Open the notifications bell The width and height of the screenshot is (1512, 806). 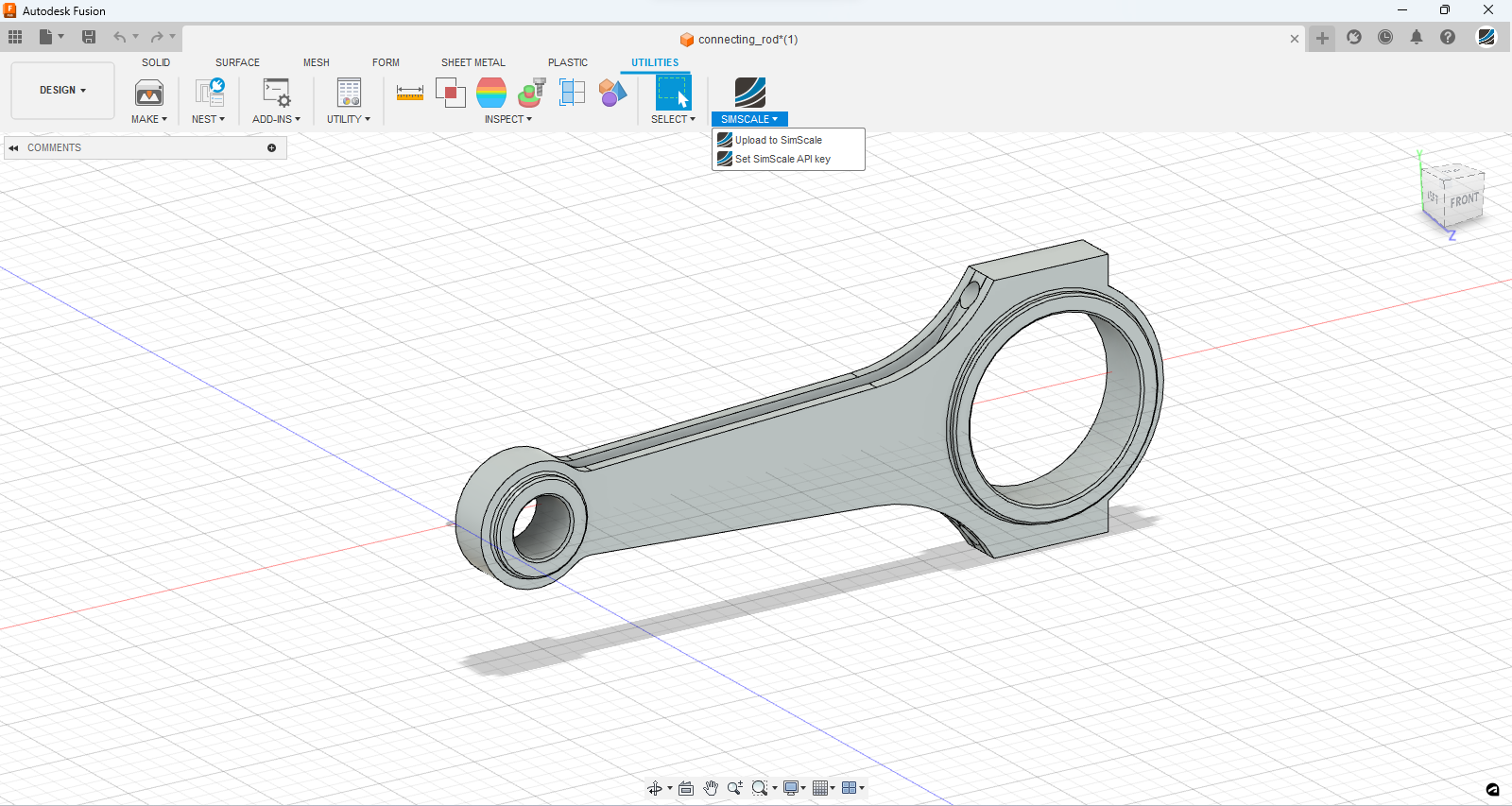point(1416,38)
